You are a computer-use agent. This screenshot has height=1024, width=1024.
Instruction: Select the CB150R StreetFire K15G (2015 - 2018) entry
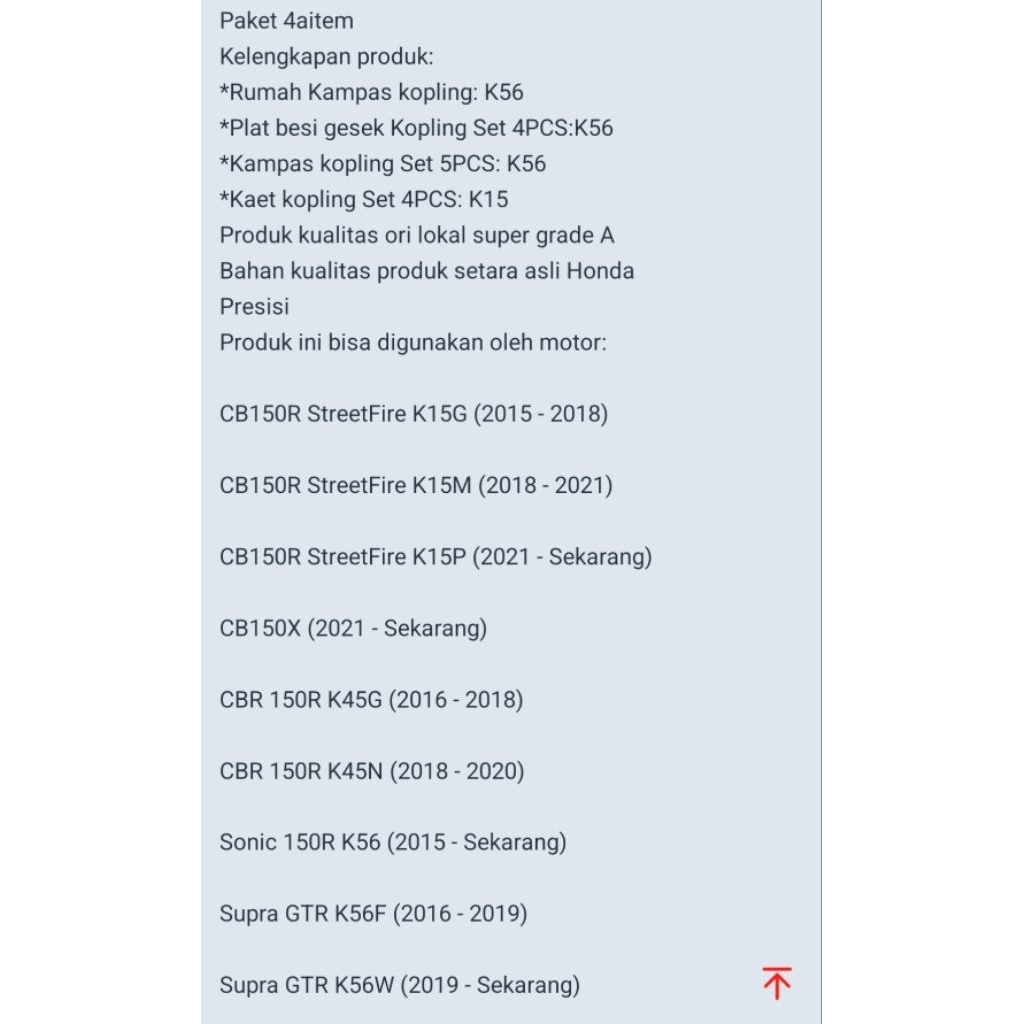point(413,414)
